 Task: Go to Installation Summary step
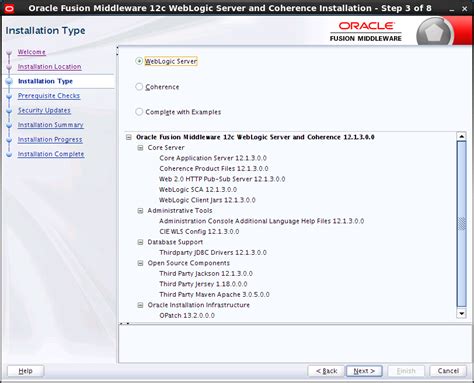coord(50,125)
